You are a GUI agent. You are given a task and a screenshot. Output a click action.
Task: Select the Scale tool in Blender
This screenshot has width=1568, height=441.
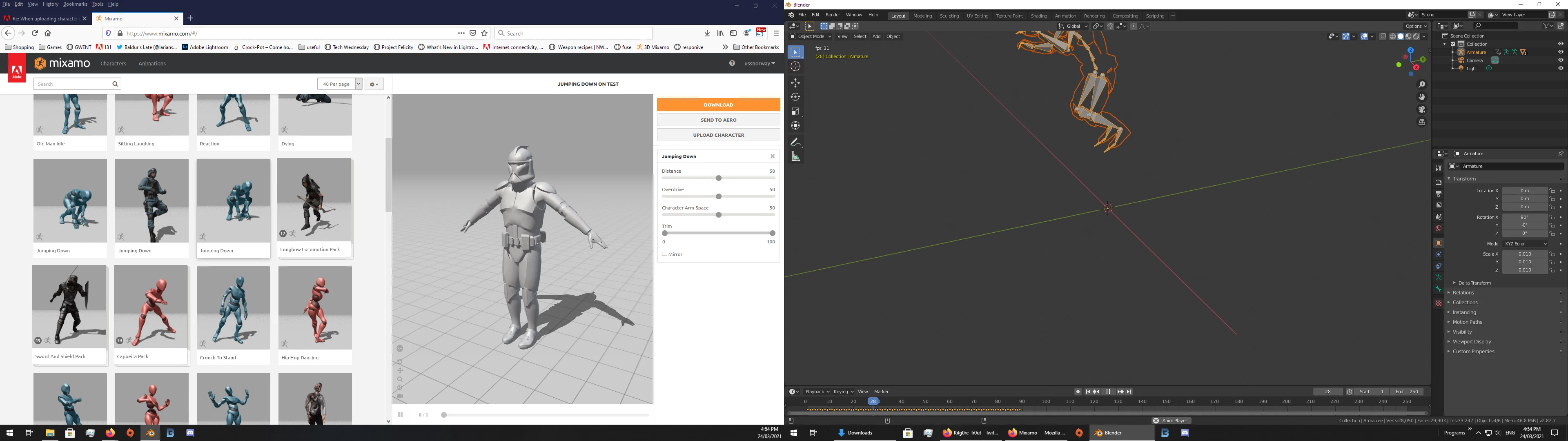tap(795, 111)
